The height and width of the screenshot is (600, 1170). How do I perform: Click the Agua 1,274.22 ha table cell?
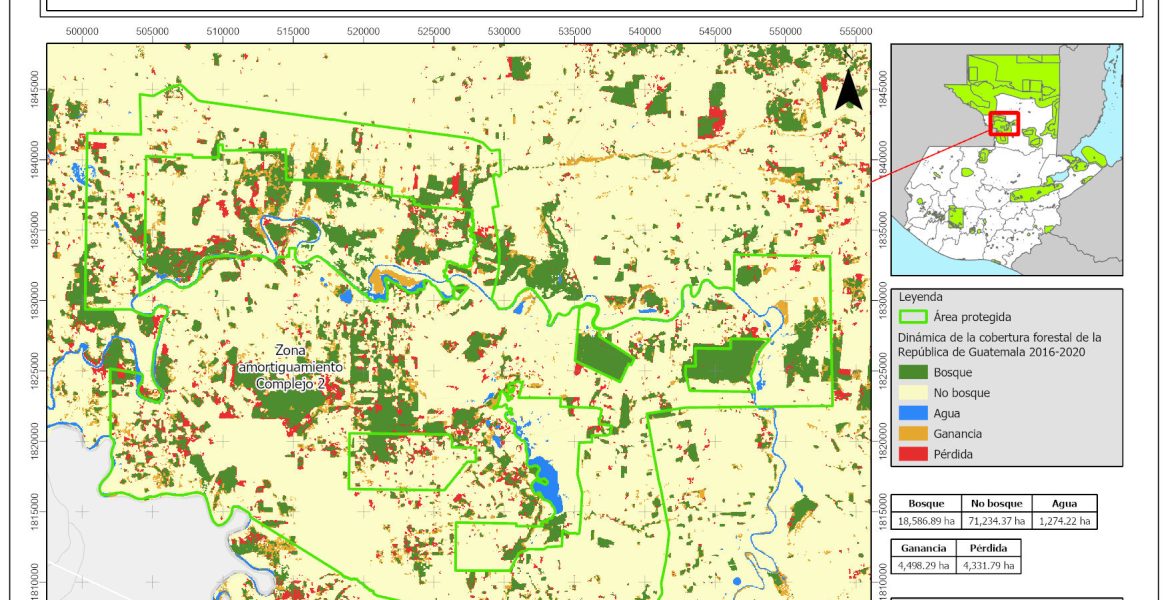coord(1063,521)
